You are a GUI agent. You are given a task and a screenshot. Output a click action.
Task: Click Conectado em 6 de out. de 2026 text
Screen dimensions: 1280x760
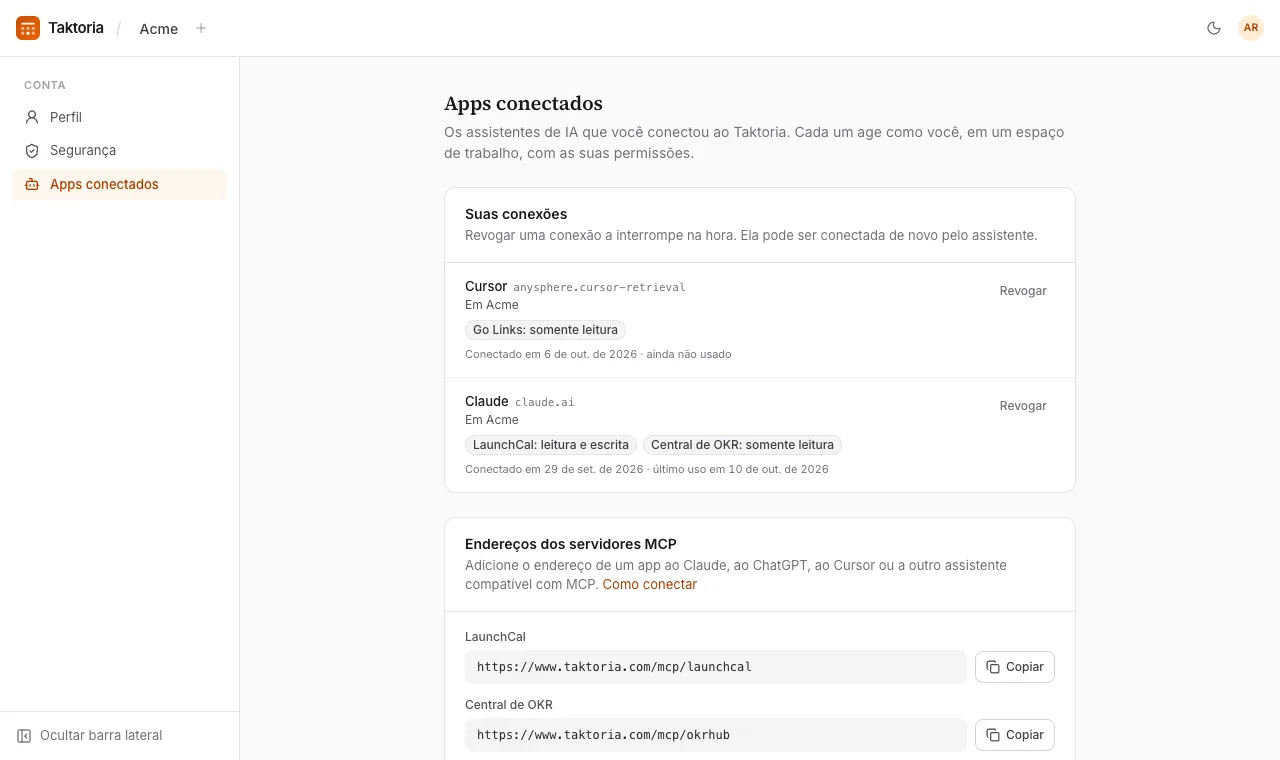[551, 354]
